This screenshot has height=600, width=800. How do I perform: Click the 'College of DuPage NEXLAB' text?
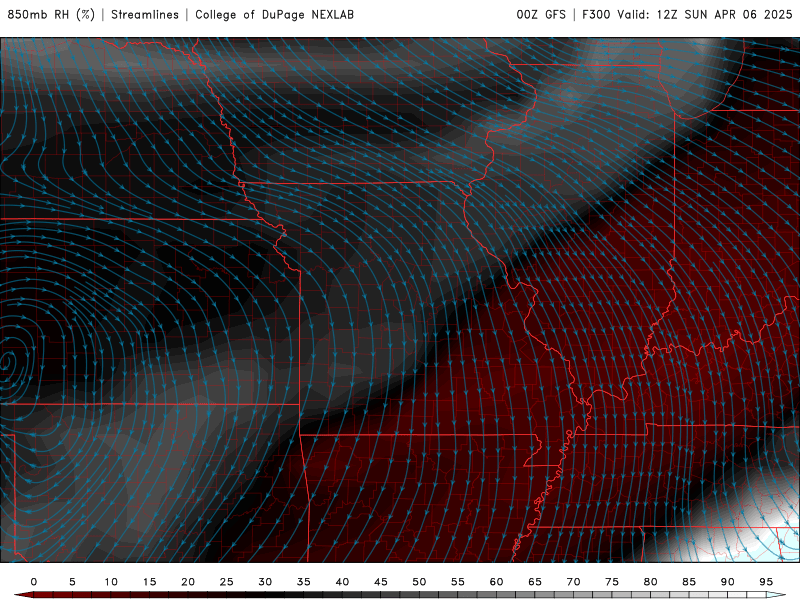[274, 14]
